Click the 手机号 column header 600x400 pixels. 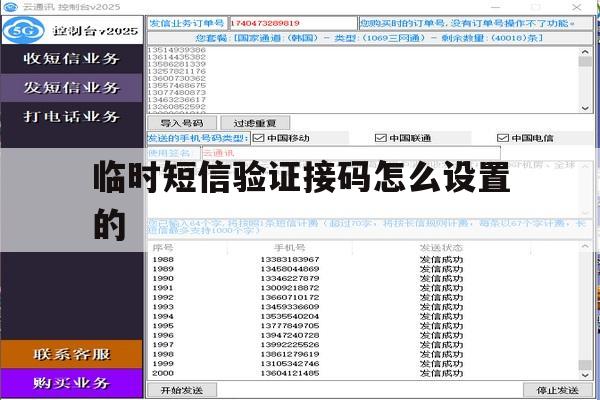point(290,248)
